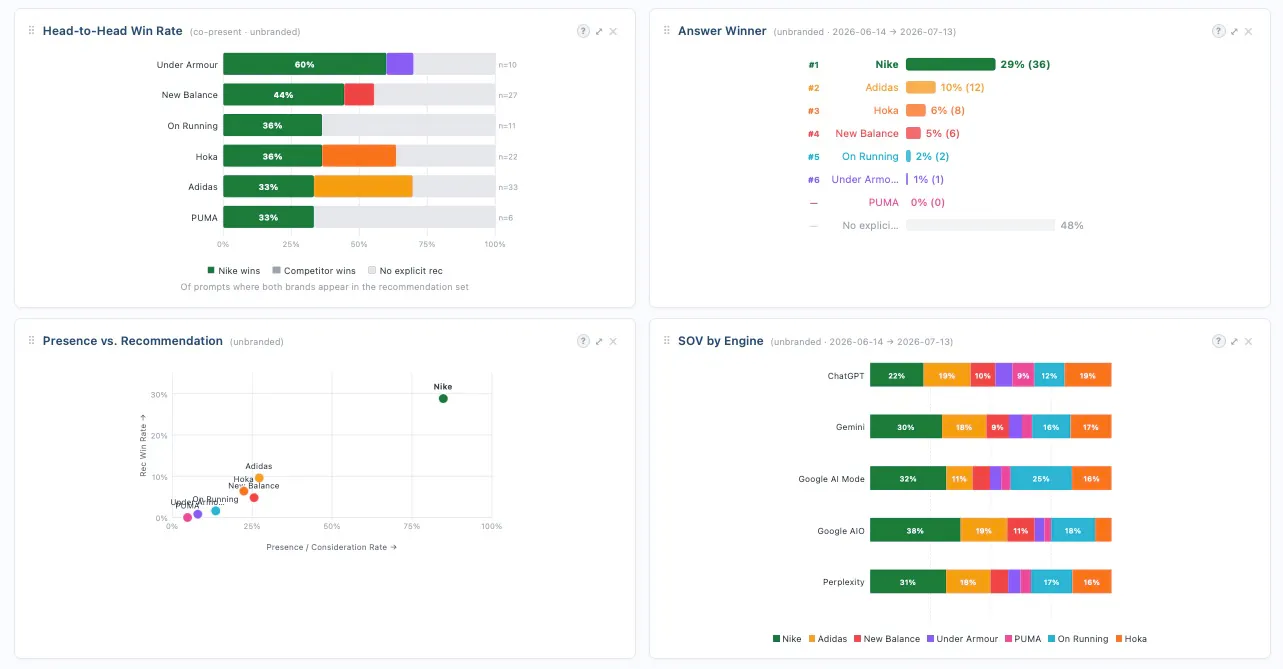Click the grey 48% no-explicit-rec bar

pos(980,225)
